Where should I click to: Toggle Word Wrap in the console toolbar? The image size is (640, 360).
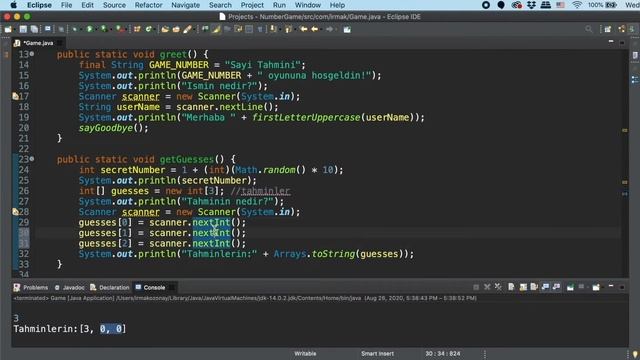534,287
